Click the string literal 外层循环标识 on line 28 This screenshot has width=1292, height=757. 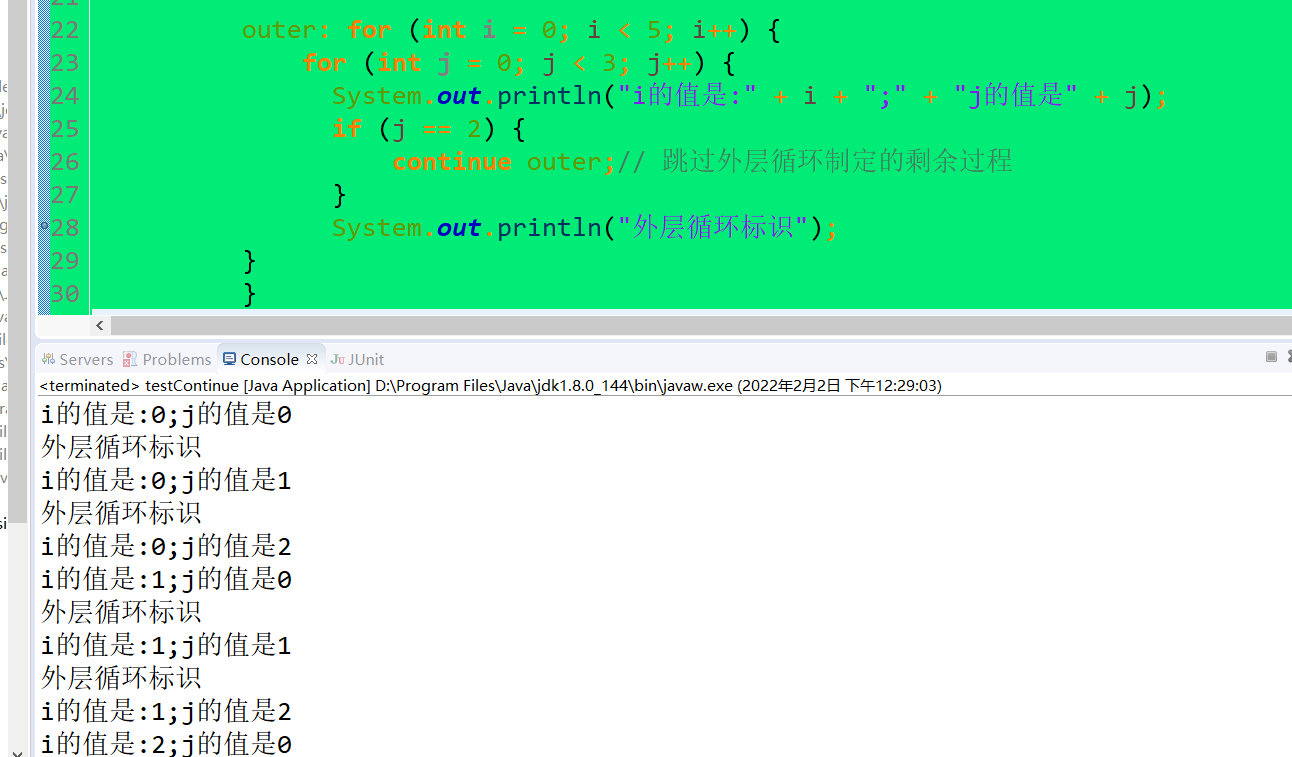tap(713, 227)
